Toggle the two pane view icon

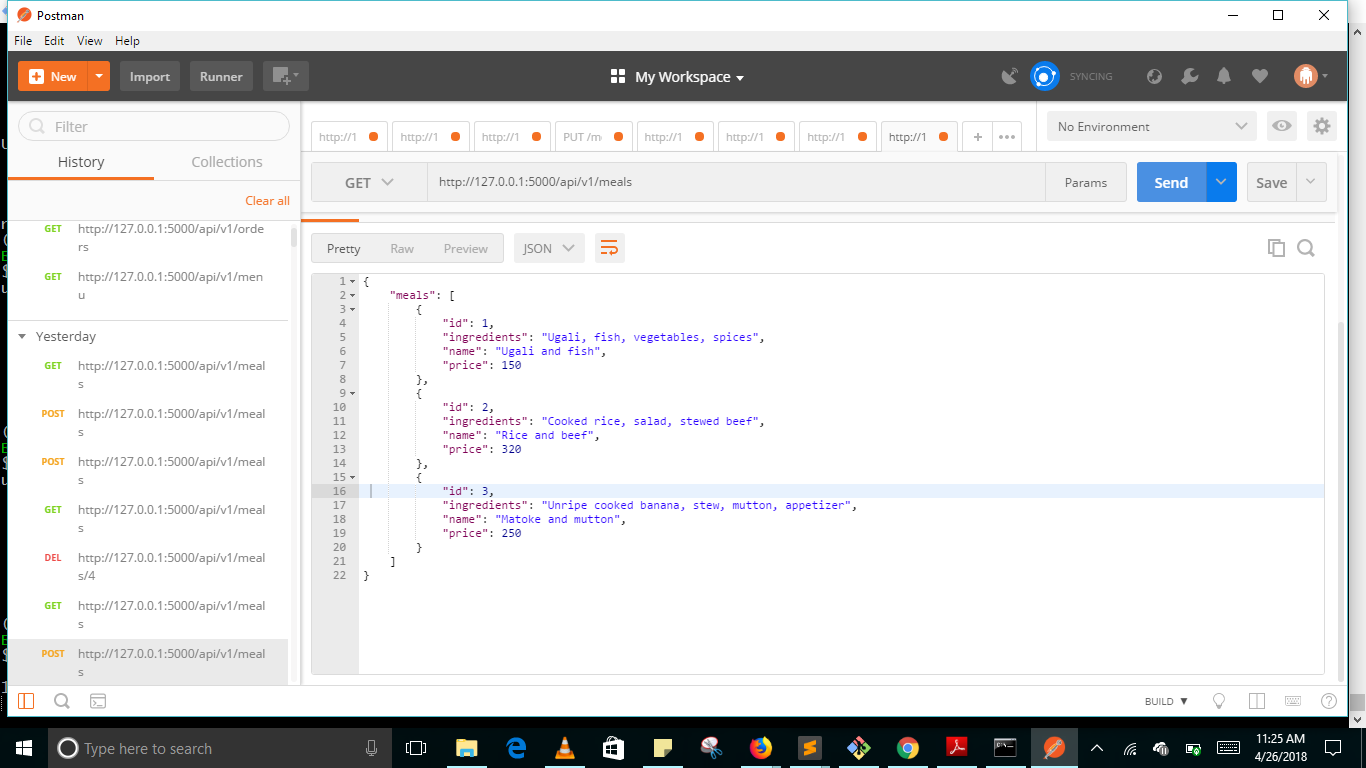coord(1257,701)
